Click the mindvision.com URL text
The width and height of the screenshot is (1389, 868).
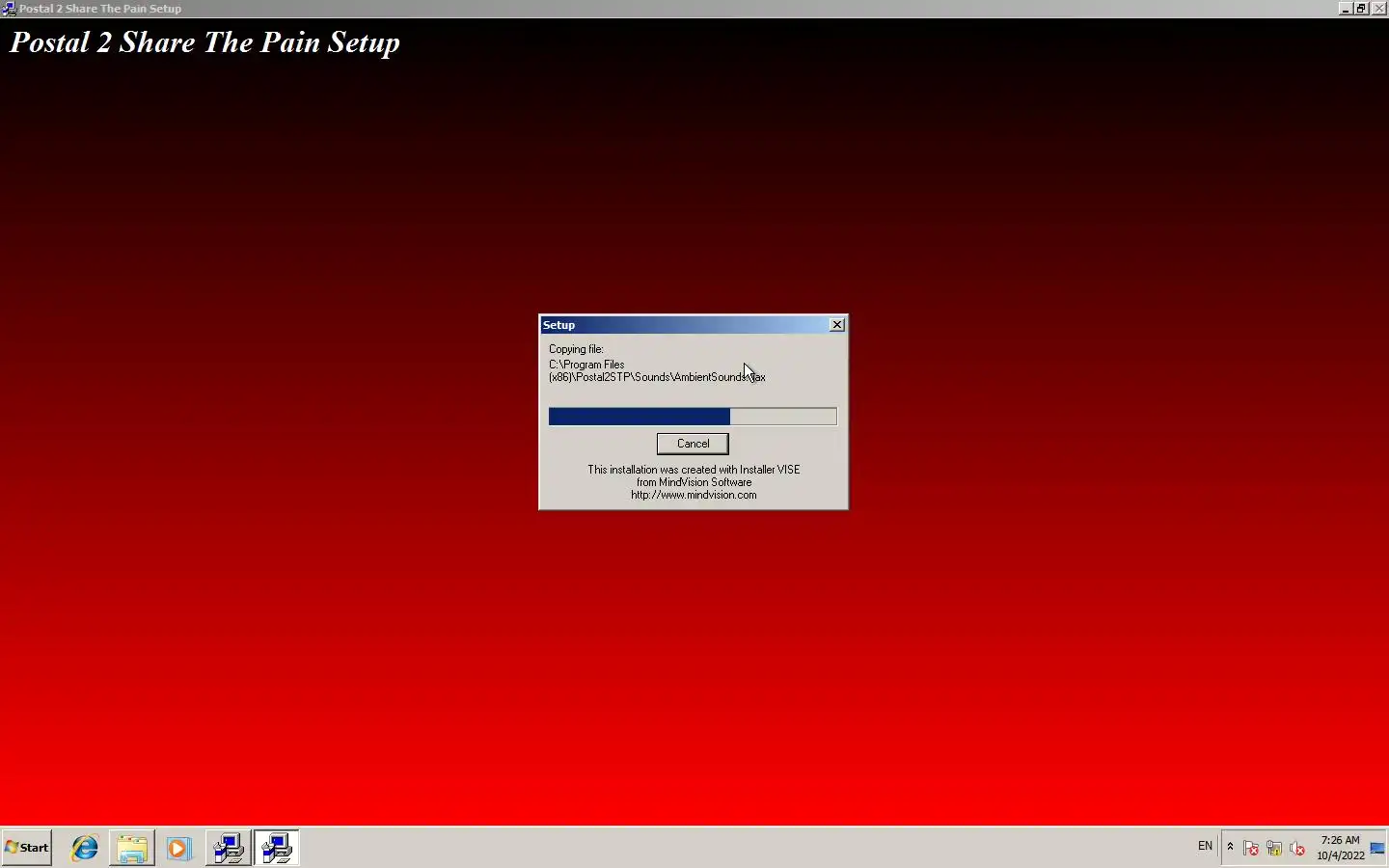(694, 495)
